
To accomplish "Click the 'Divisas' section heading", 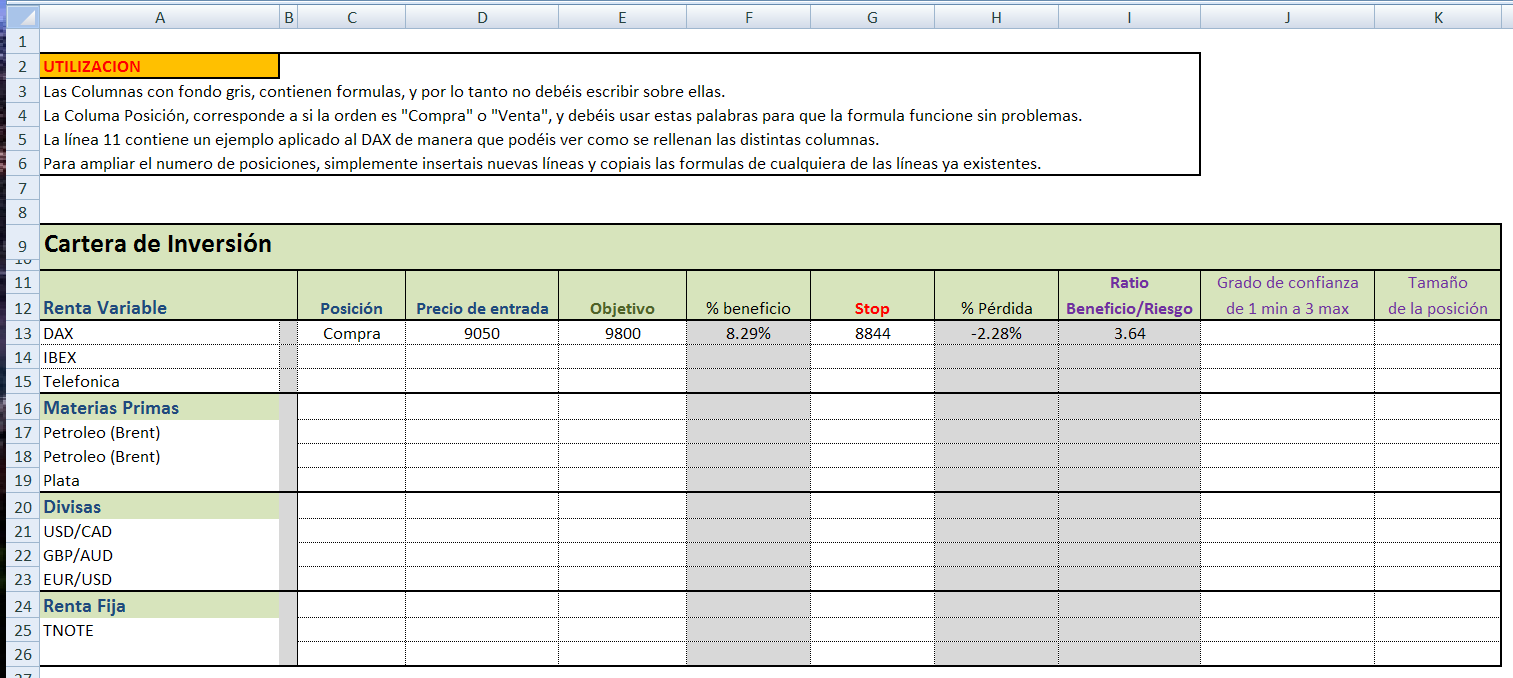I will coord(160,506).
